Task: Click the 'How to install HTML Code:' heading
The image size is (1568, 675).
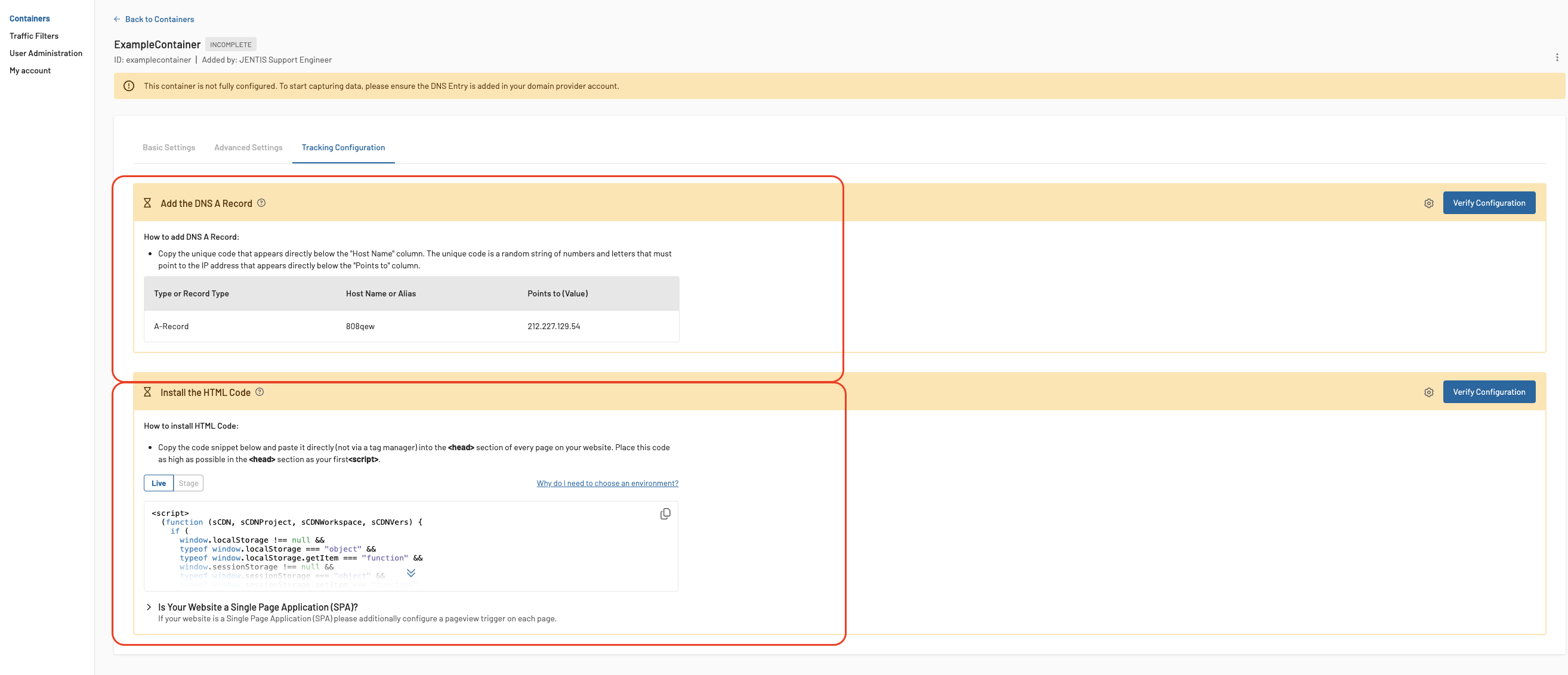Action: point(191,426)
